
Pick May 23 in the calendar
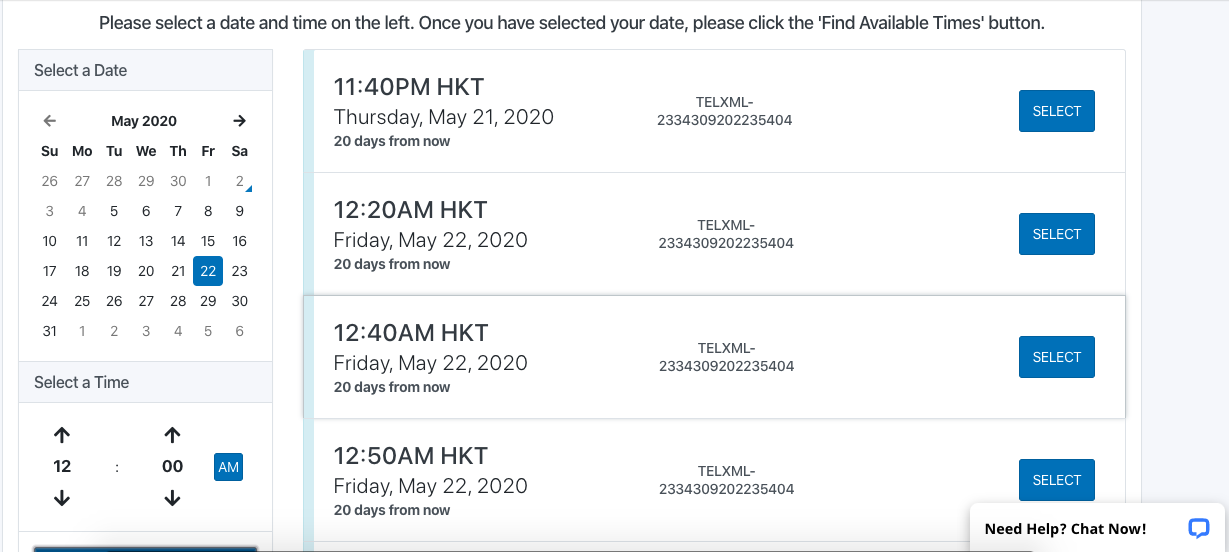coord(240,271)
